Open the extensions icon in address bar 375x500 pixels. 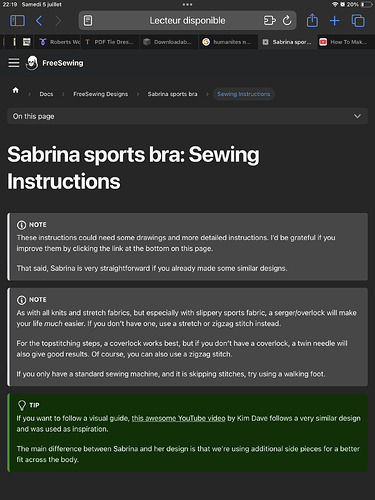pyautogui.click(x=269, y=21)
